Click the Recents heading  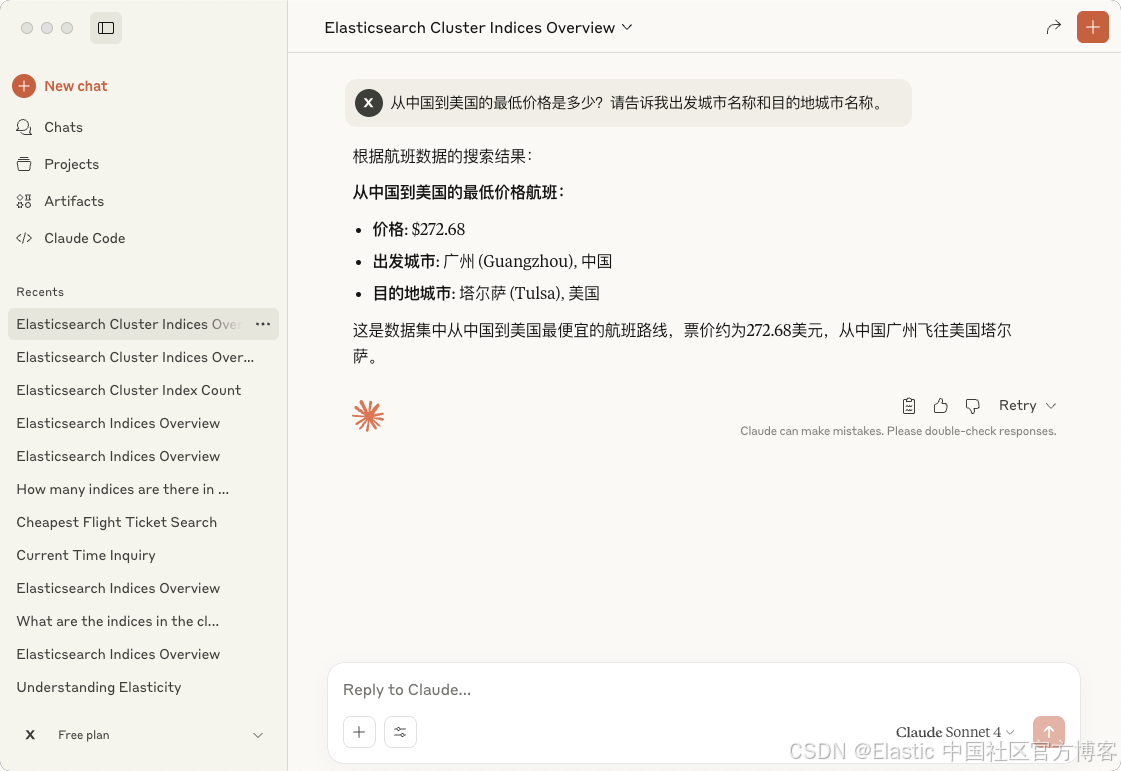tap(40, 292)
